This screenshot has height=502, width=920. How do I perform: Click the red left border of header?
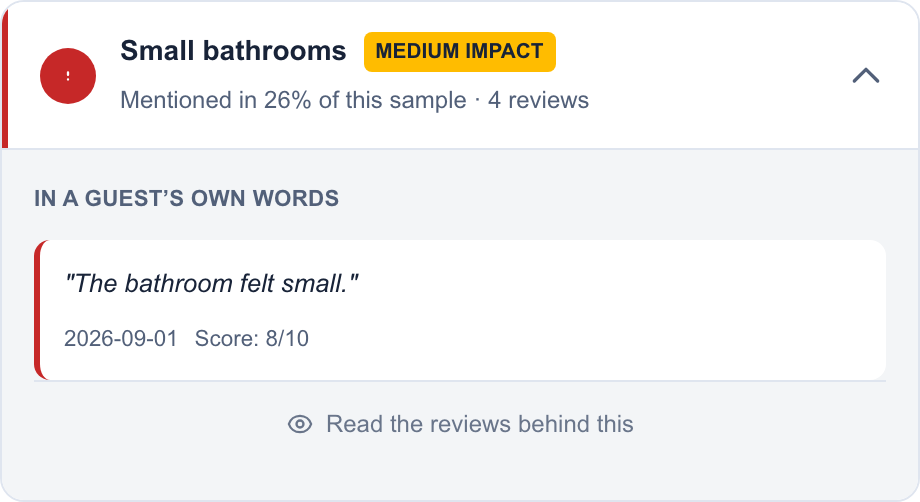[x=5, y=76]
